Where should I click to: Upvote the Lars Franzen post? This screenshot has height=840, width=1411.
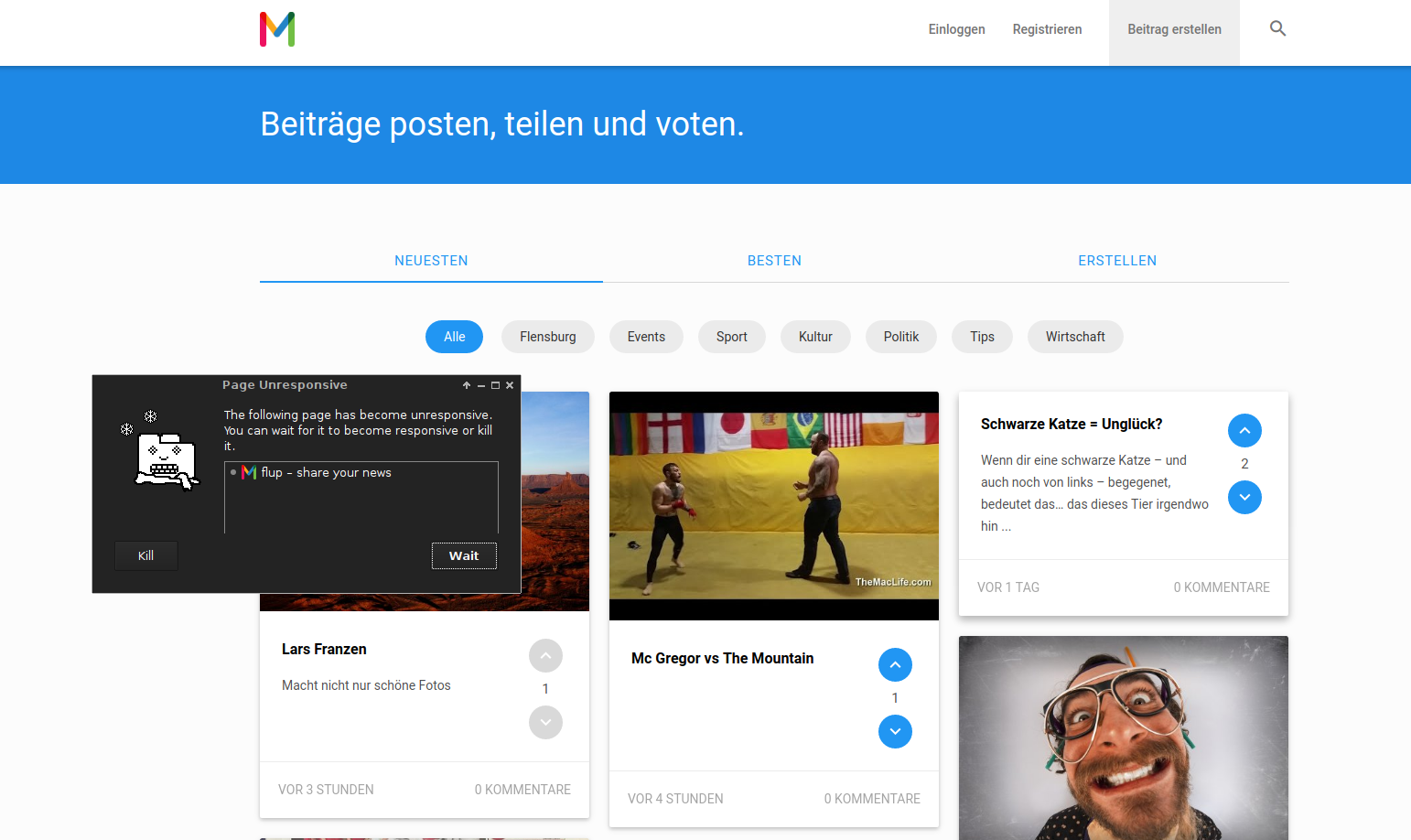coord(545,656)
